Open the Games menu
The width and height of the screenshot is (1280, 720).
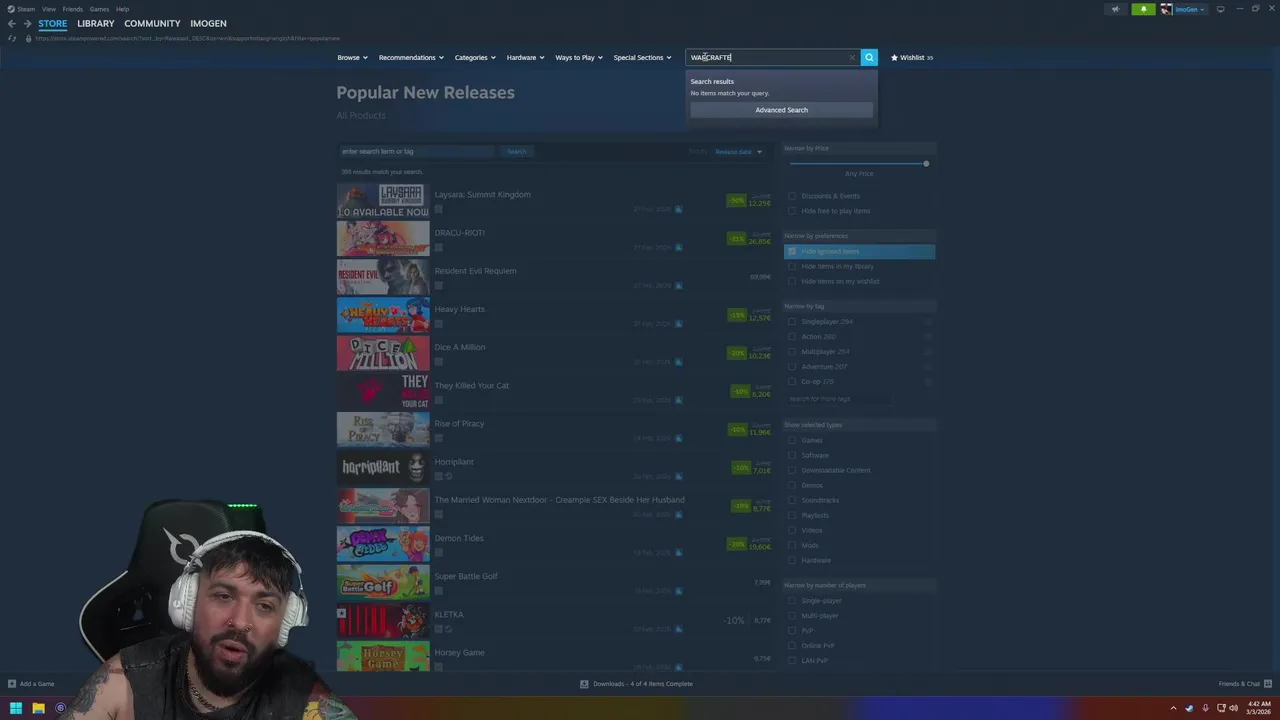tap(99, 9)
